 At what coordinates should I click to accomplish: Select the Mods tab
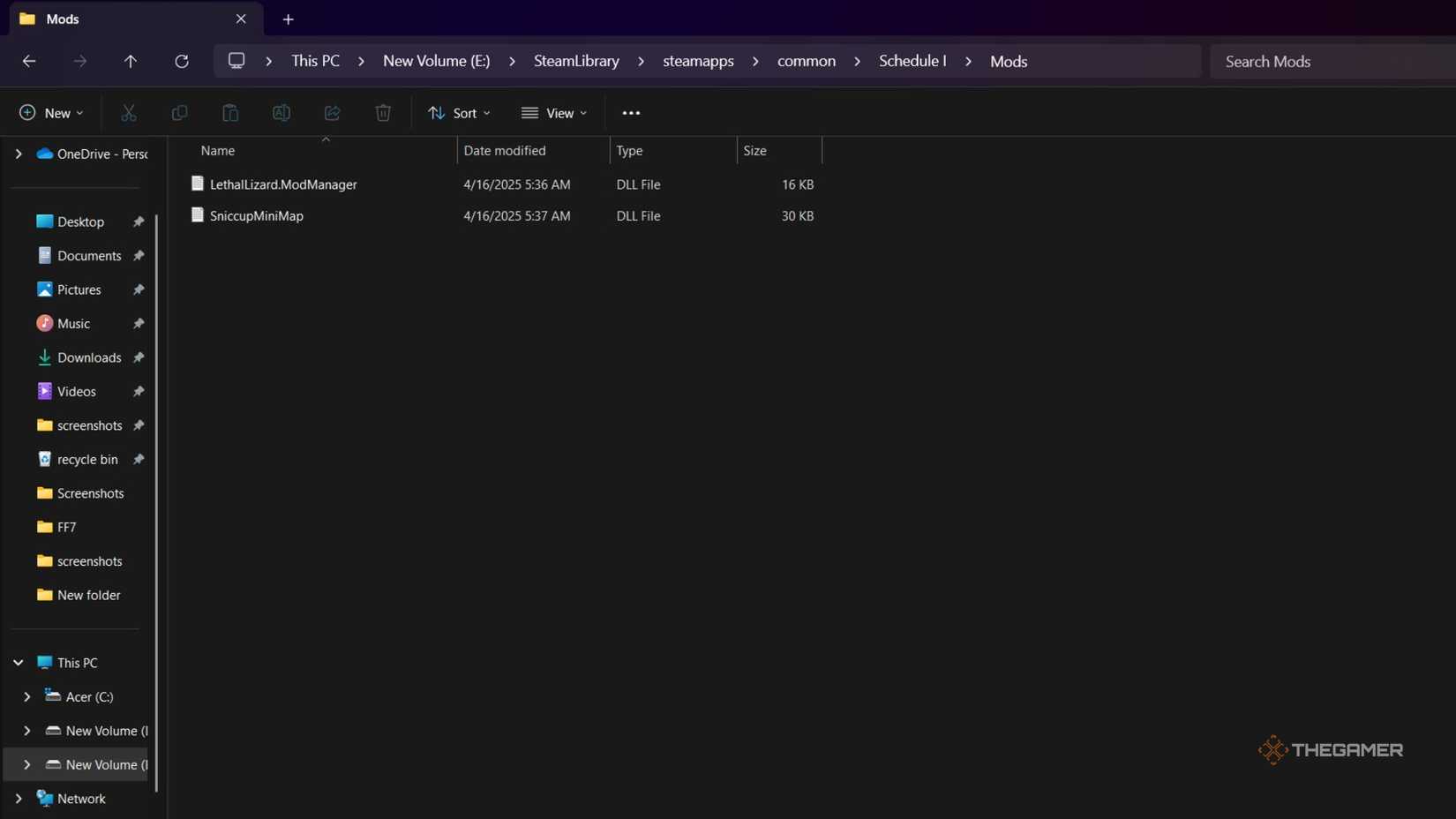tap(124, 19)
